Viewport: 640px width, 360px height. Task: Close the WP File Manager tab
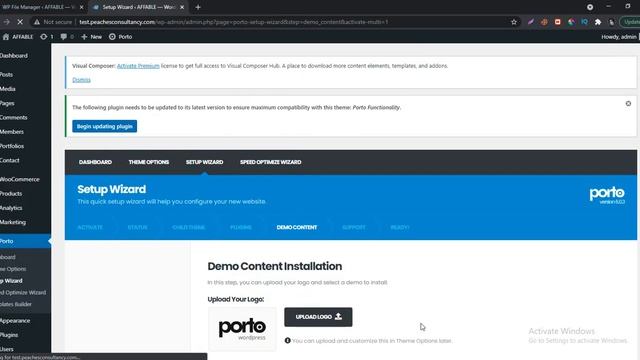82,7
